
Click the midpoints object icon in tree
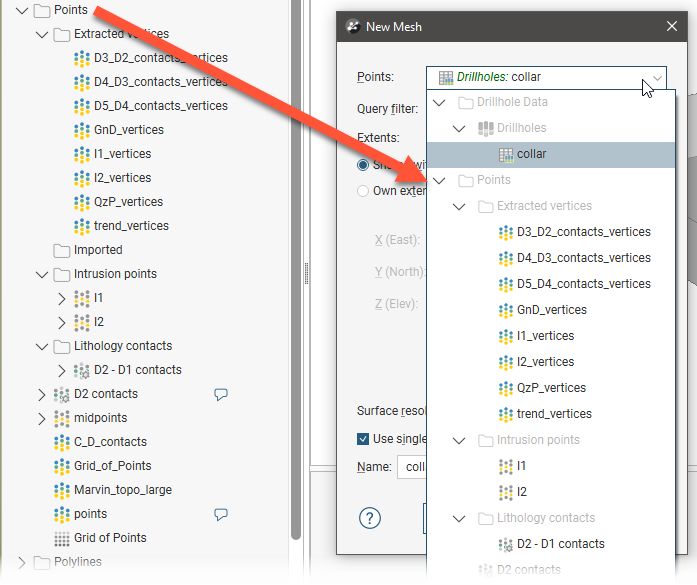[x=62, y=418]
